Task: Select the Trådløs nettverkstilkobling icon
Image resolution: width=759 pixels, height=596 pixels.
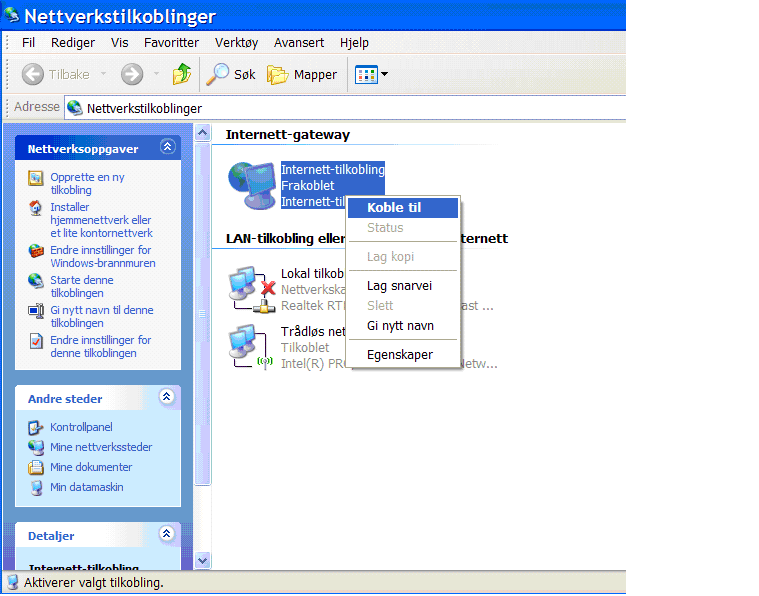Action: pos(251,347)
